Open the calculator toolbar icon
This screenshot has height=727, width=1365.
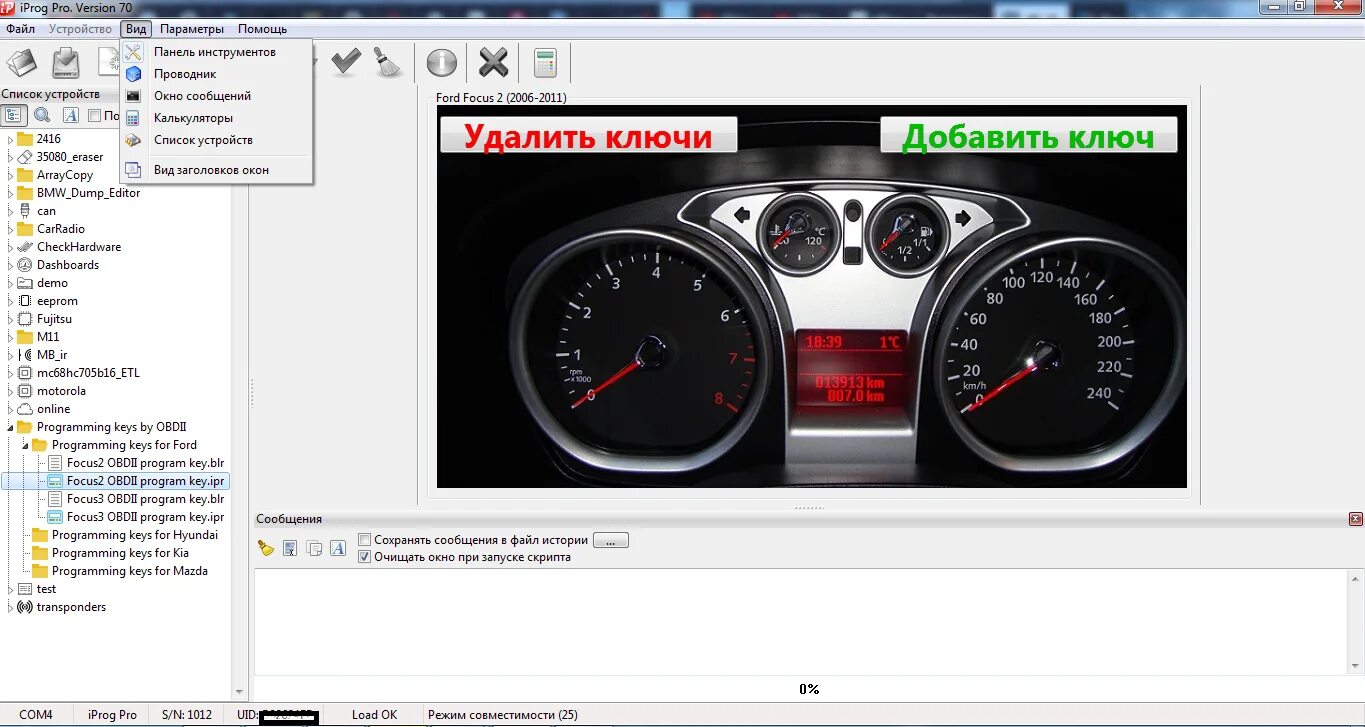[x=545, y=63]
